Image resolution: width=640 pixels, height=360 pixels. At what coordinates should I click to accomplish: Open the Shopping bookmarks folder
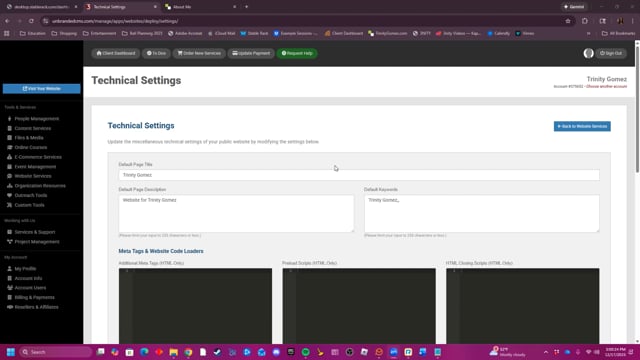(64, 33)
